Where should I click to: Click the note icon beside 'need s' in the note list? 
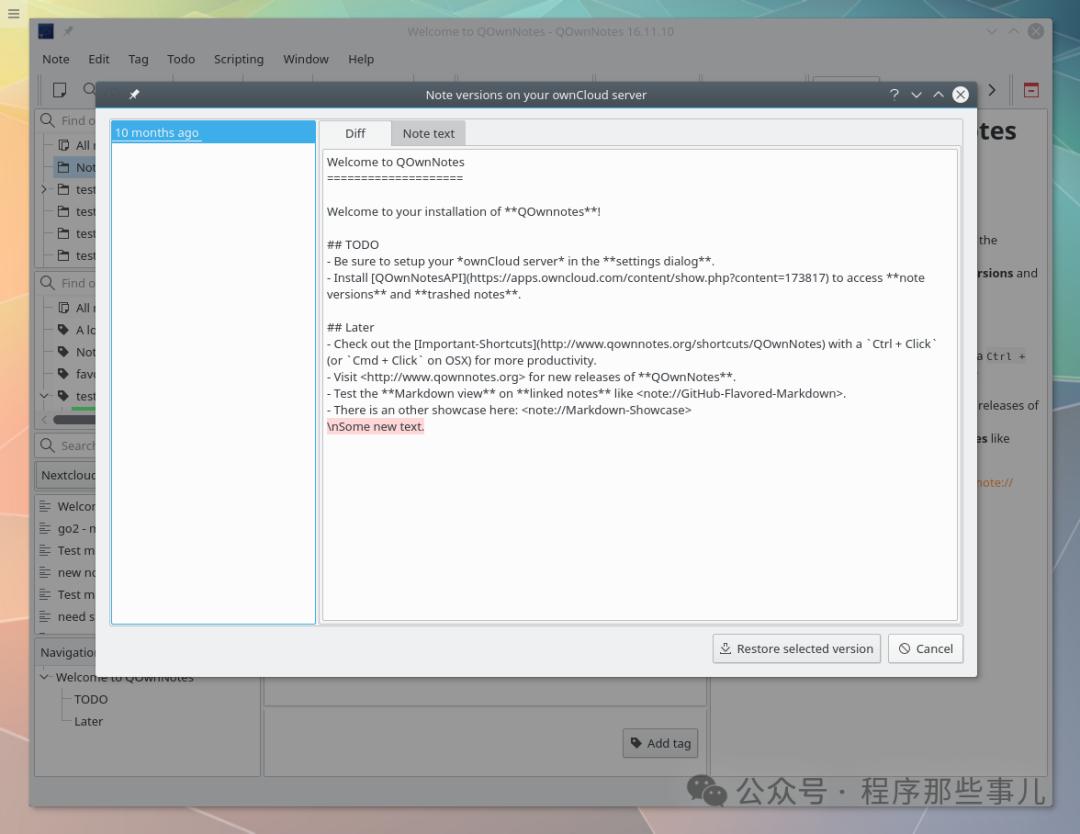click(x=45, y=616)
